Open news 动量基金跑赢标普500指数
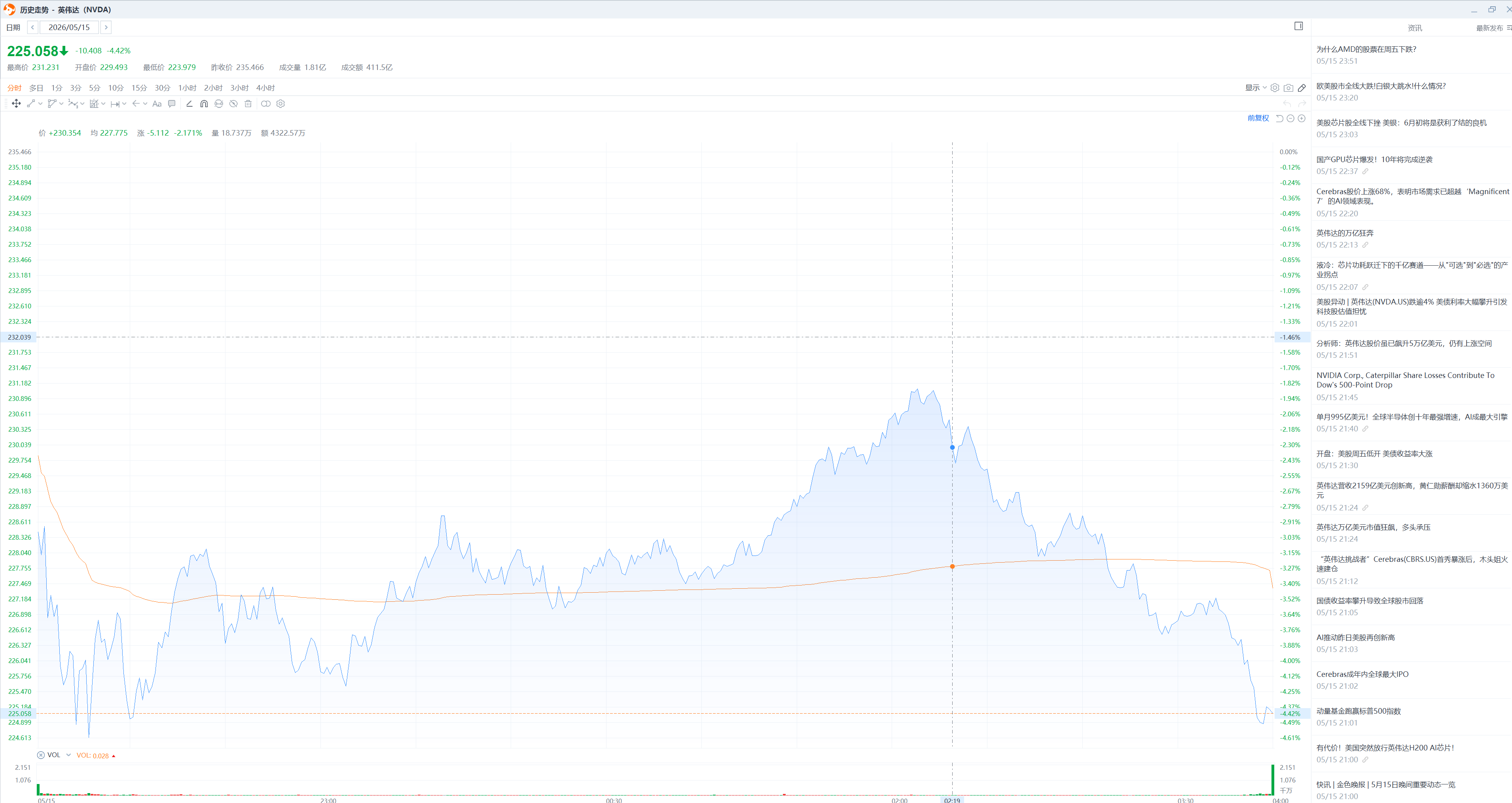This screenshot has height=803, width=1512. click(x=1359, y=712)
